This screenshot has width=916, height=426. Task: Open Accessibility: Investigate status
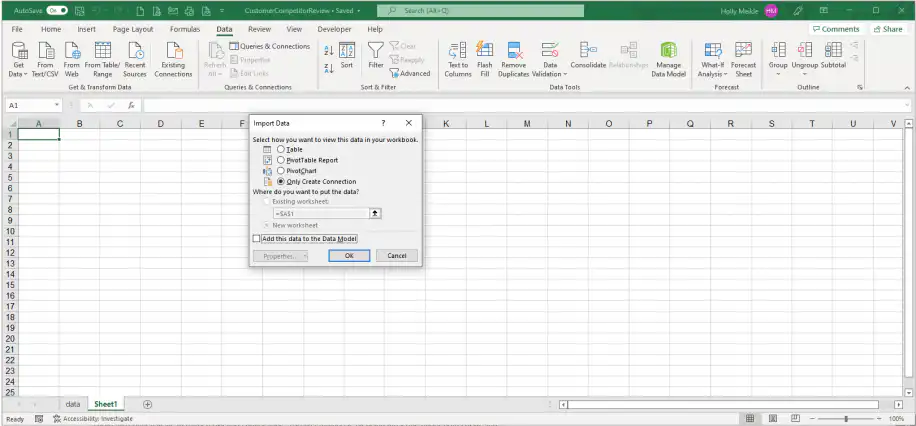(93, 418)
